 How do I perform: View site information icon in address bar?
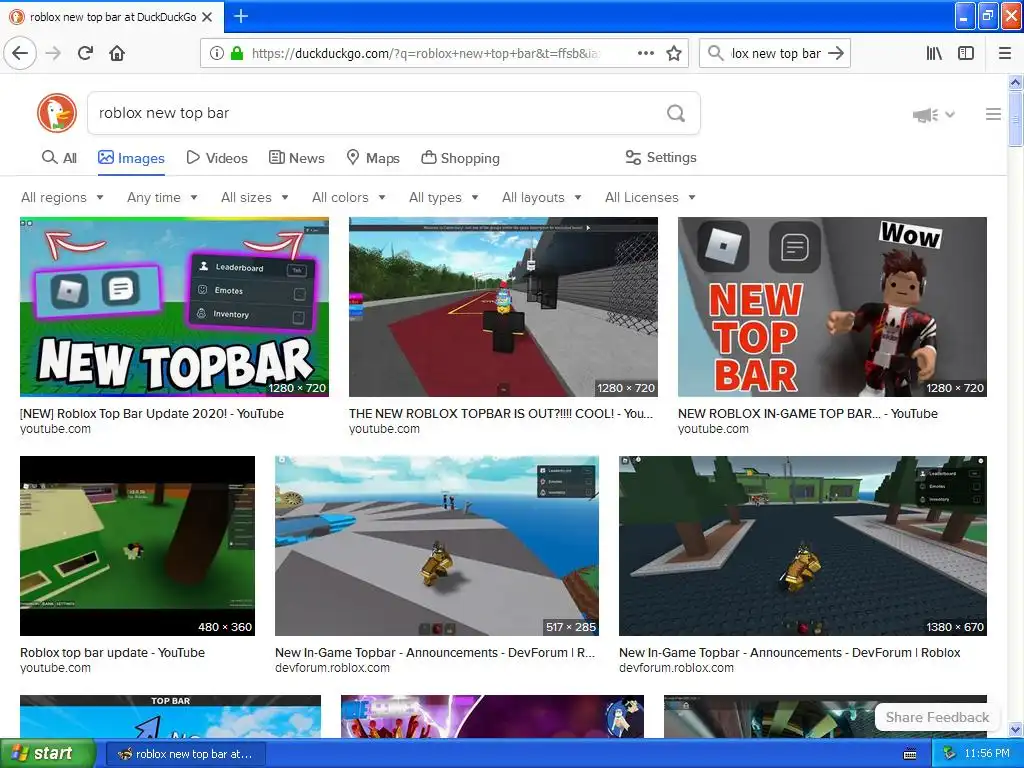click(217, 53)
